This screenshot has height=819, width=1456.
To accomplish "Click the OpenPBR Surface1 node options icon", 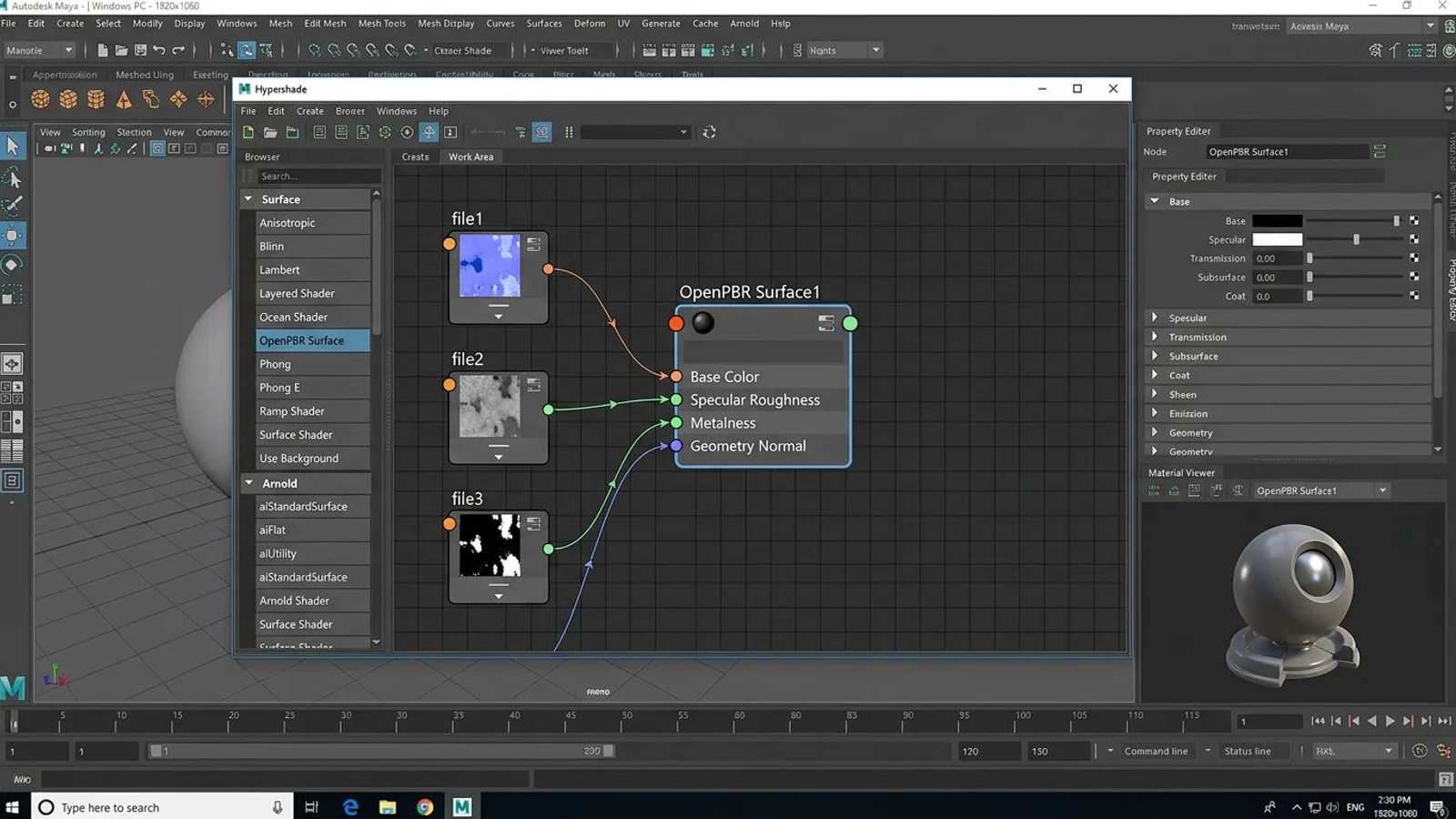I will pyautogui.click(x=825, y=323).
